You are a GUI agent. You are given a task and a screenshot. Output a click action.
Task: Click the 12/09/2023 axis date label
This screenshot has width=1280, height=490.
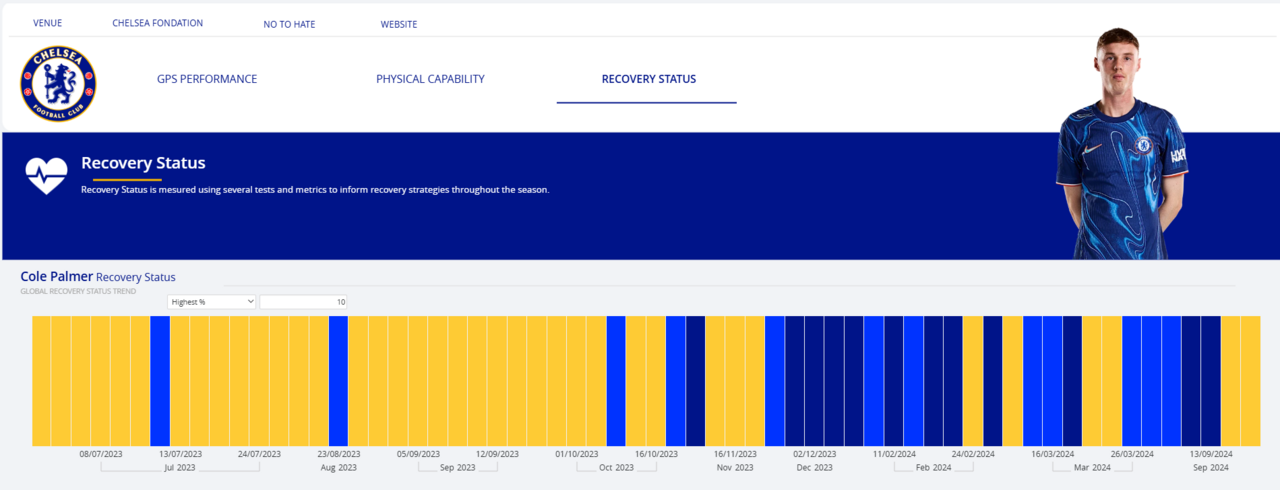click(x=497, y=454)
